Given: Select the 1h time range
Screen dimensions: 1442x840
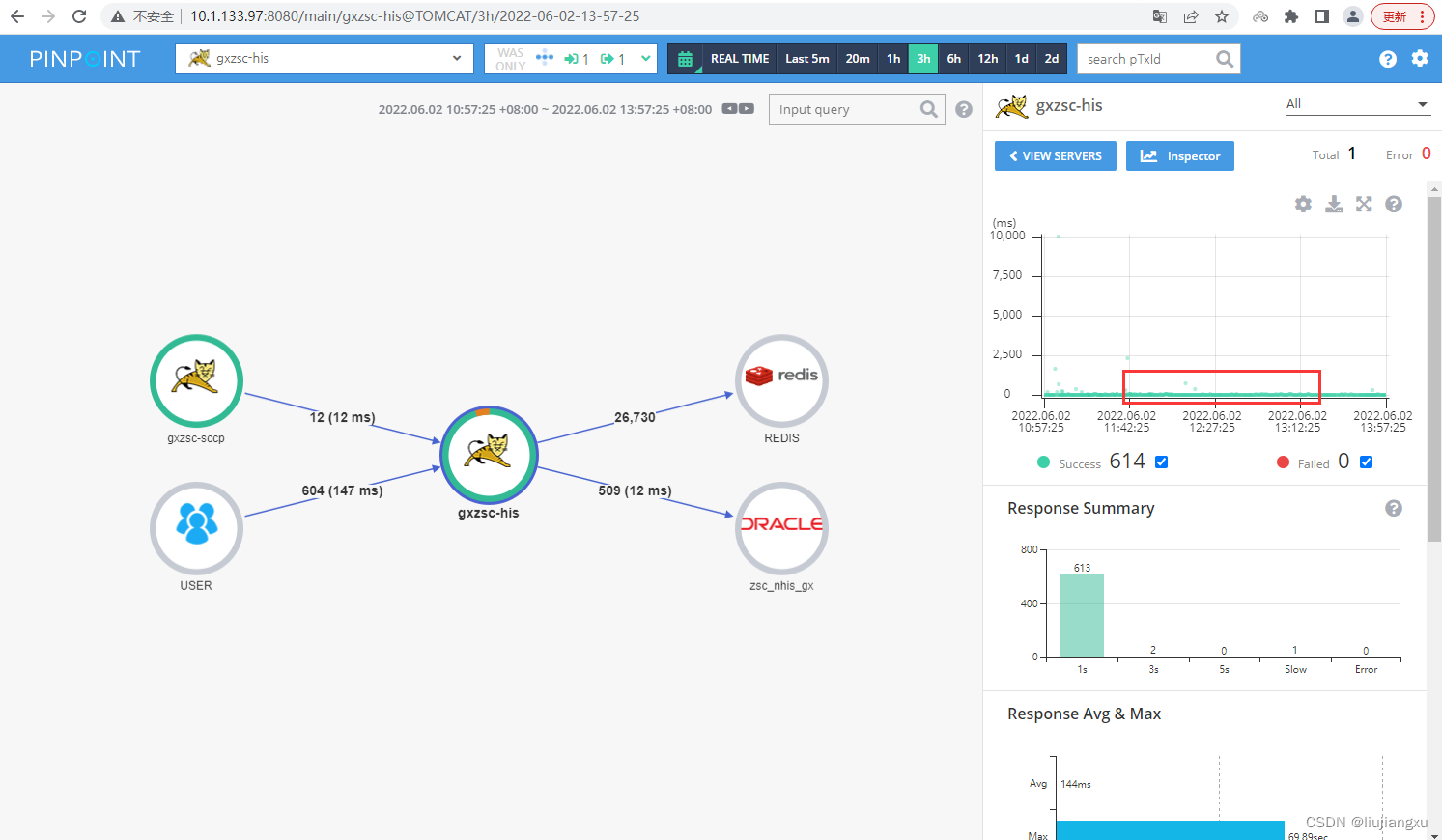Looking at the screenshot, I should pos(893,59).
